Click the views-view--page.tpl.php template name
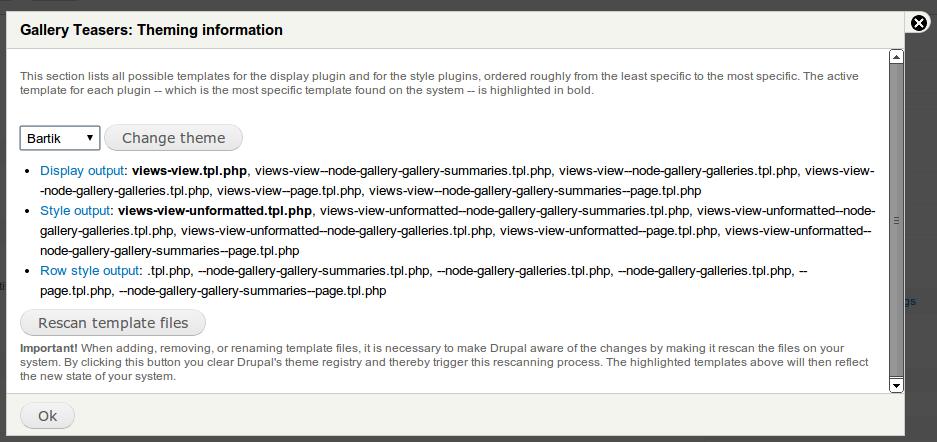This screenshot has height=442, width=937. (289, 190)
